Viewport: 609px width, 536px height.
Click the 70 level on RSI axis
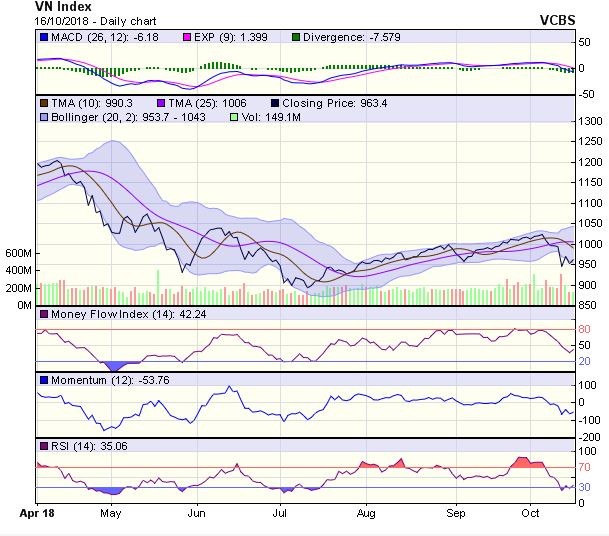pos(584,467)
